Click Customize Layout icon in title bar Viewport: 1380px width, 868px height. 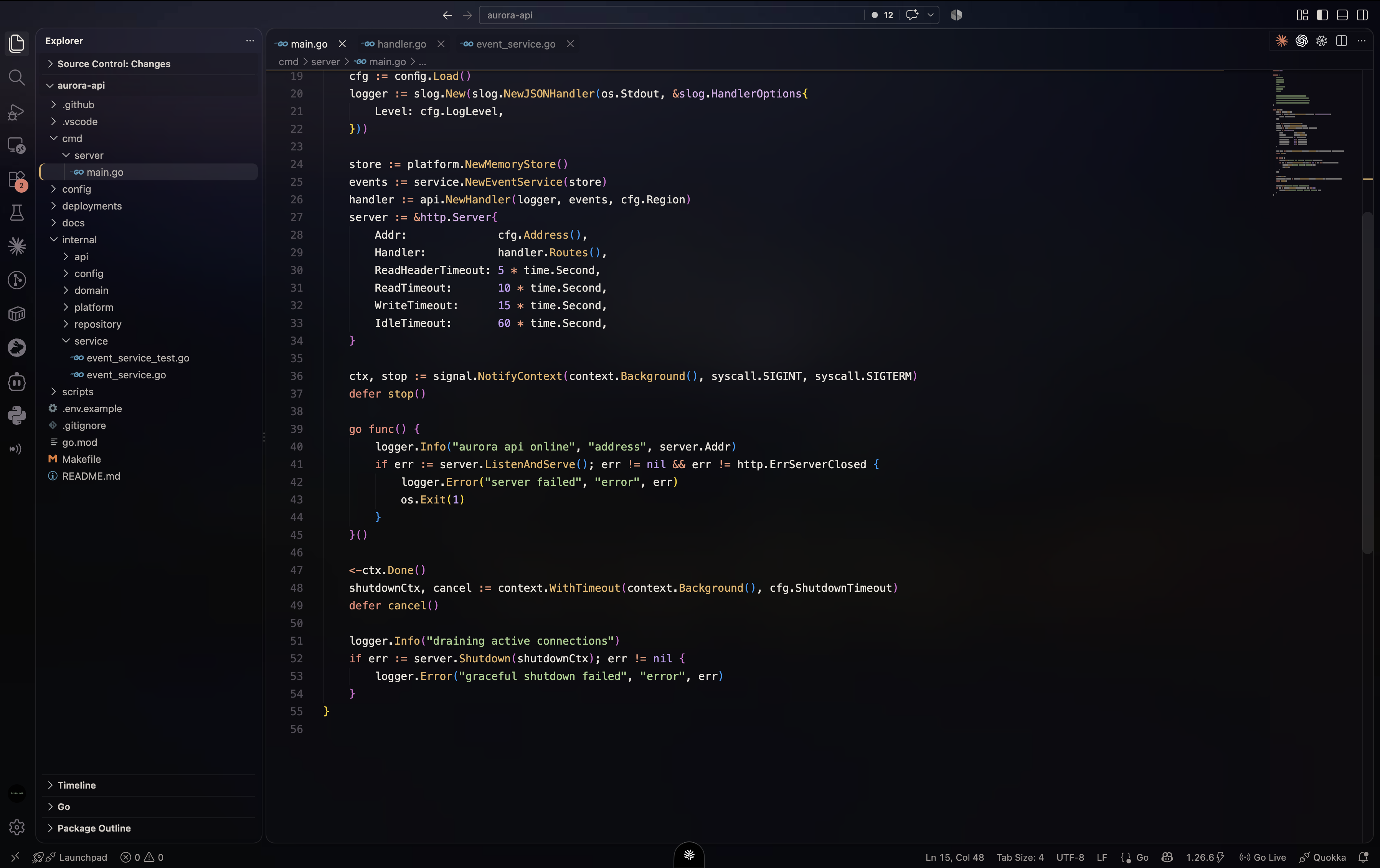(1302, 15)
